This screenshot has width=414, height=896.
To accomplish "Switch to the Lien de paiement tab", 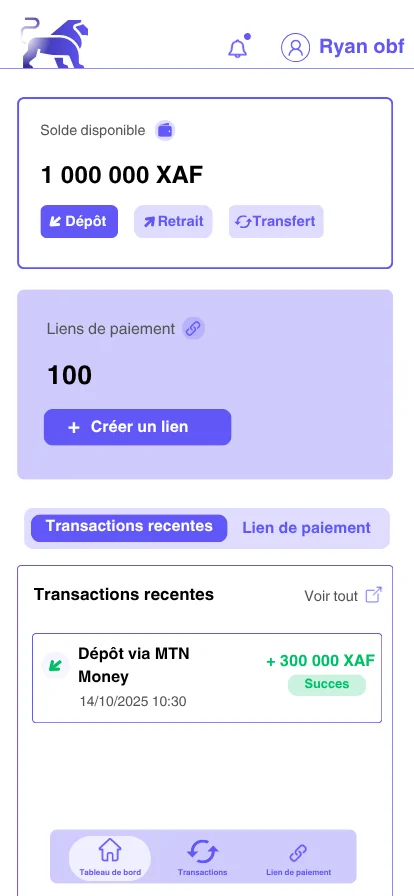I will coord(306,528).
